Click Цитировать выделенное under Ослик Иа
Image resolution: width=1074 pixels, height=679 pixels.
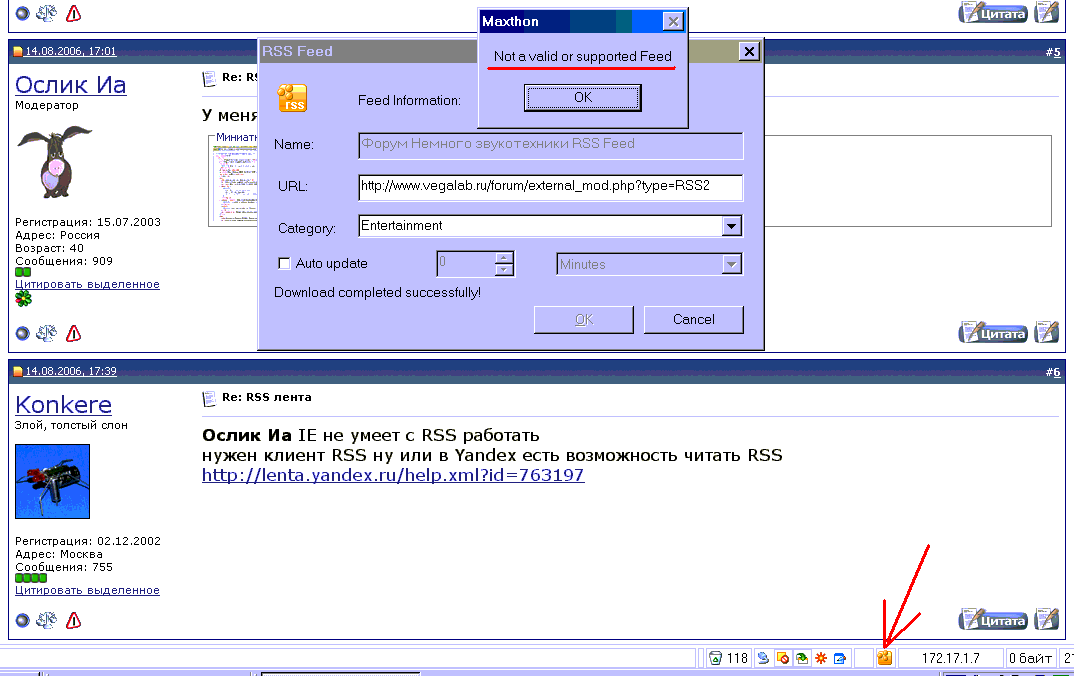pyautogui.click(x=87, y=284)
